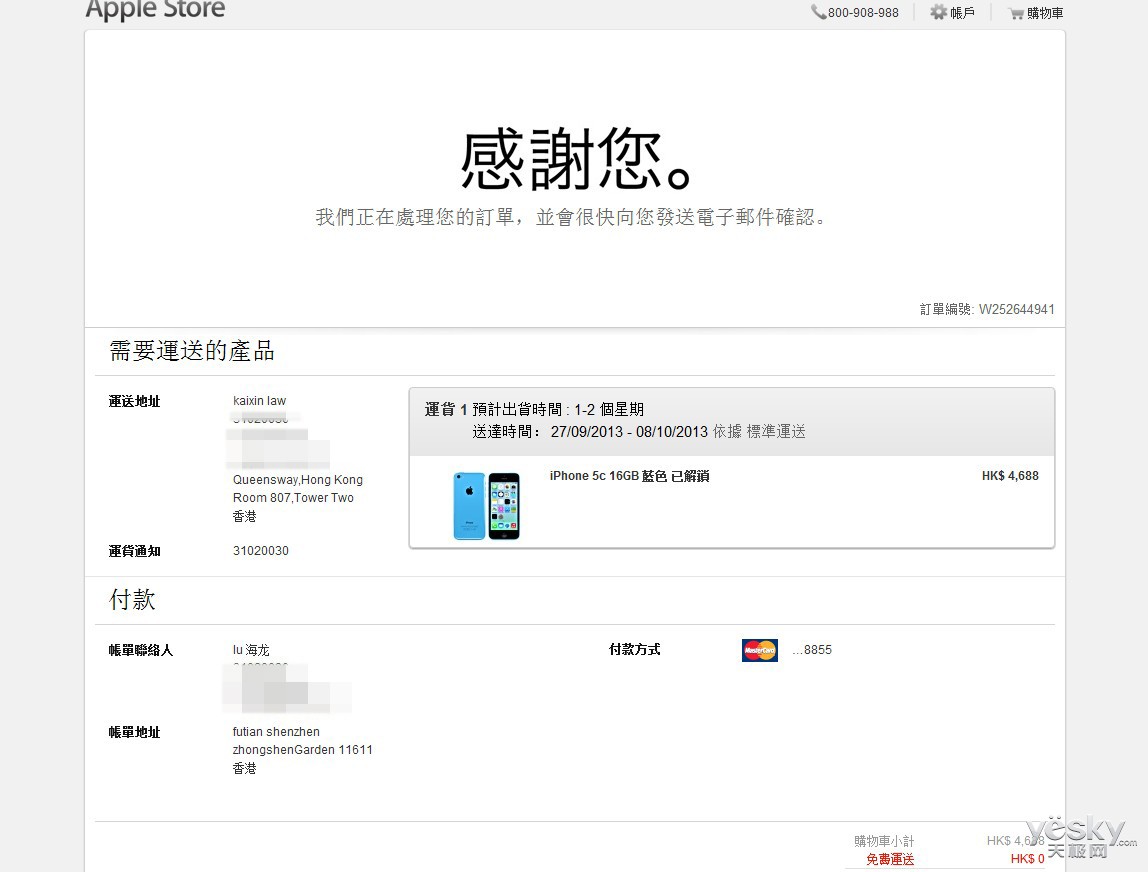Screen dimensions: 1148x872
Task: Click delivery dates 27/09/2013 - 08/10/2013
Action: coord(629,432)
